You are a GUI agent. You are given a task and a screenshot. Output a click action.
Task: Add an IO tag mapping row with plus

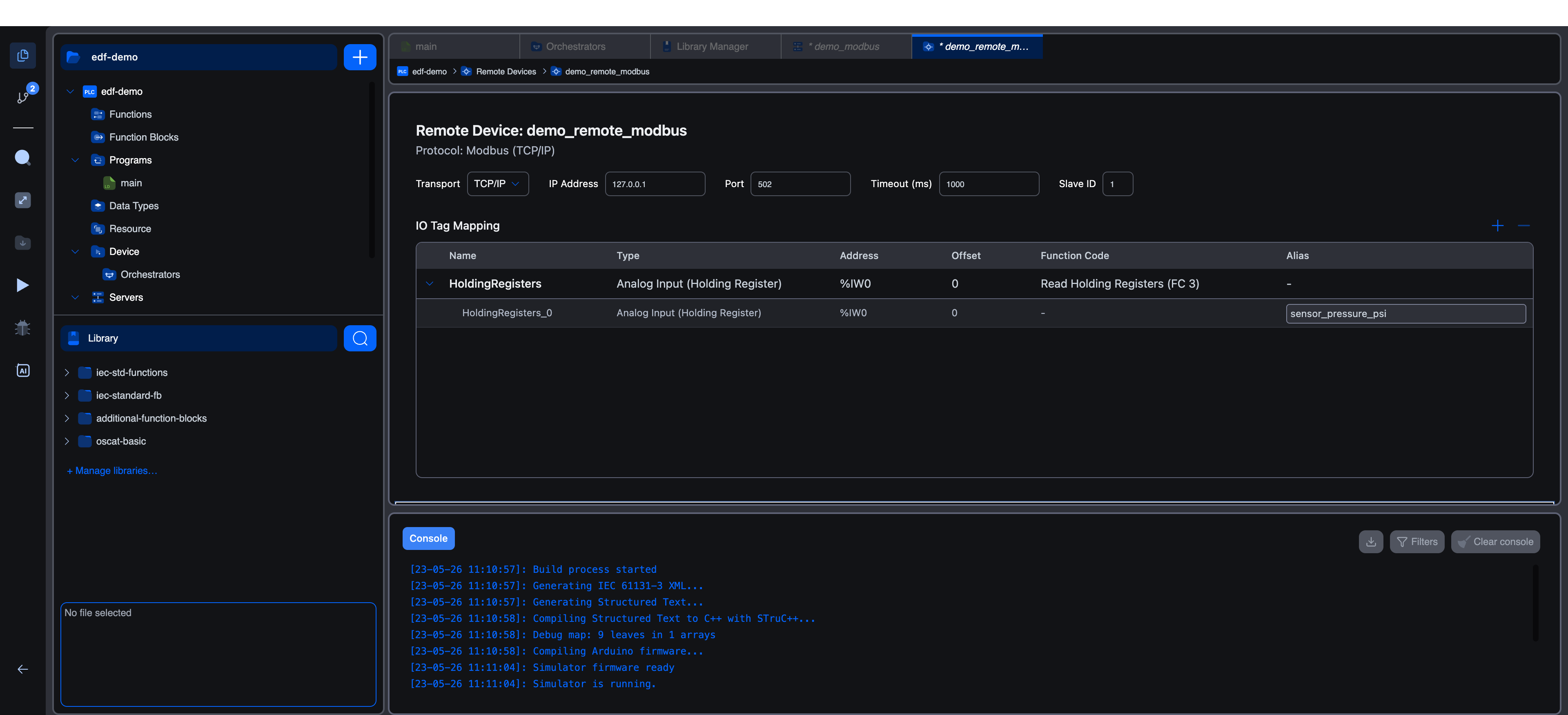pyautogui.click(x=1498, y=226)
